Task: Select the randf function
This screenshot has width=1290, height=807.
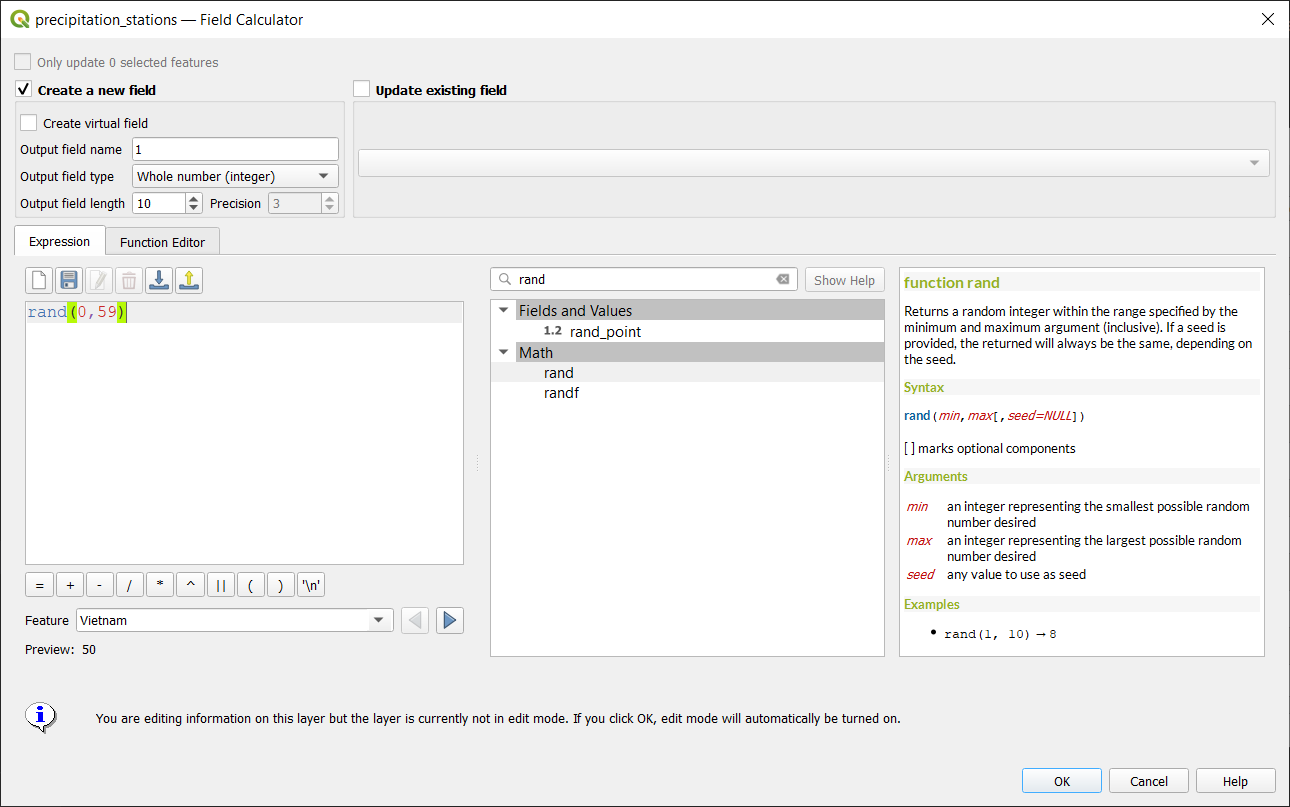Action: point(561,393)
